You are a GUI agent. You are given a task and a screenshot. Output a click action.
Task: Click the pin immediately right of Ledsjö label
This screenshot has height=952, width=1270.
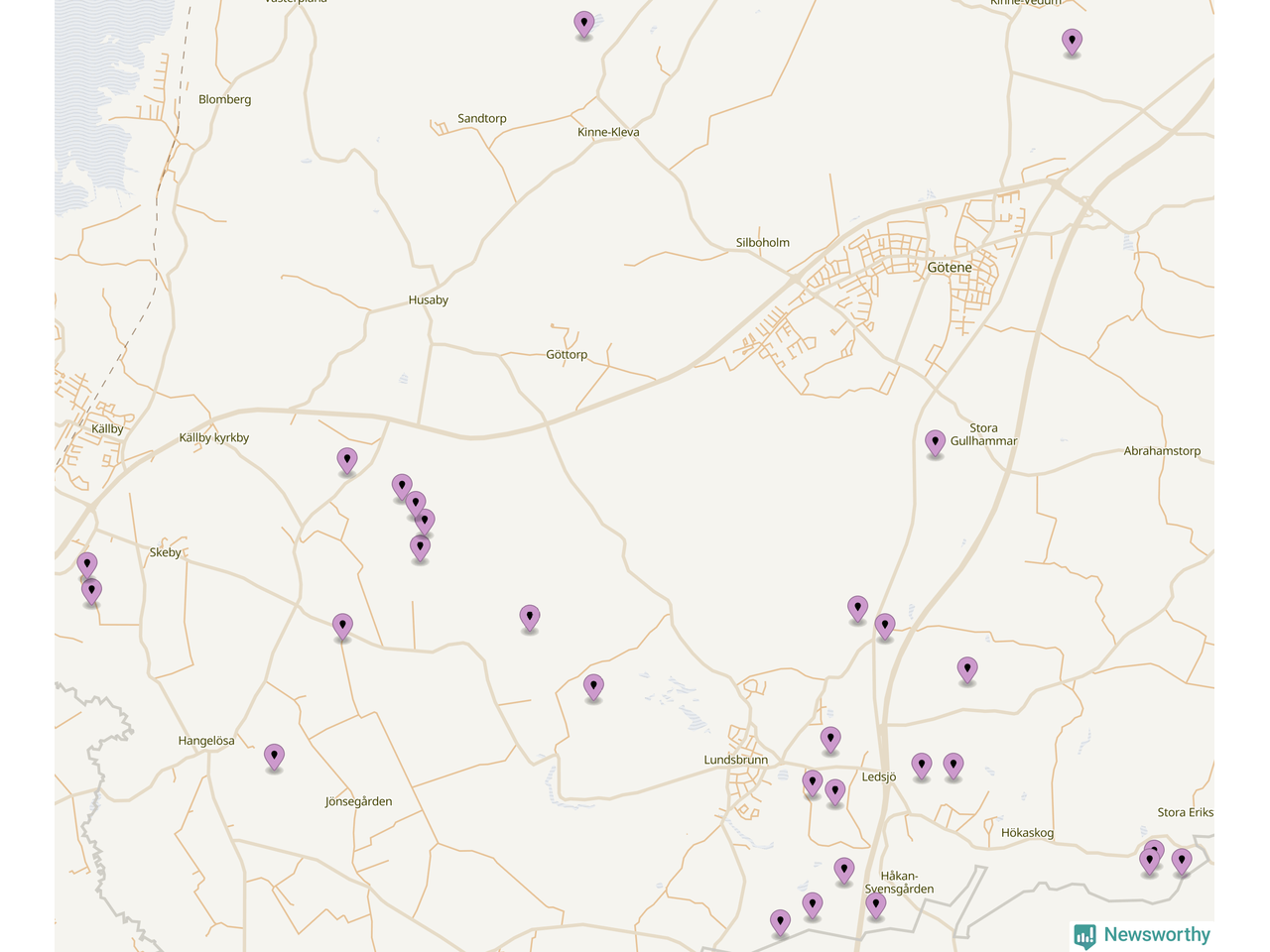tap(922, 766)
